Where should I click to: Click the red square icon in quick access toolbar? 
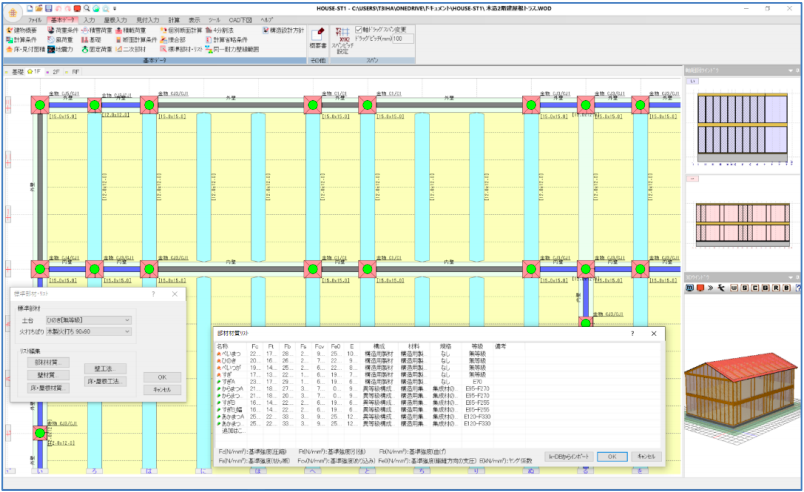click(77, 8)
